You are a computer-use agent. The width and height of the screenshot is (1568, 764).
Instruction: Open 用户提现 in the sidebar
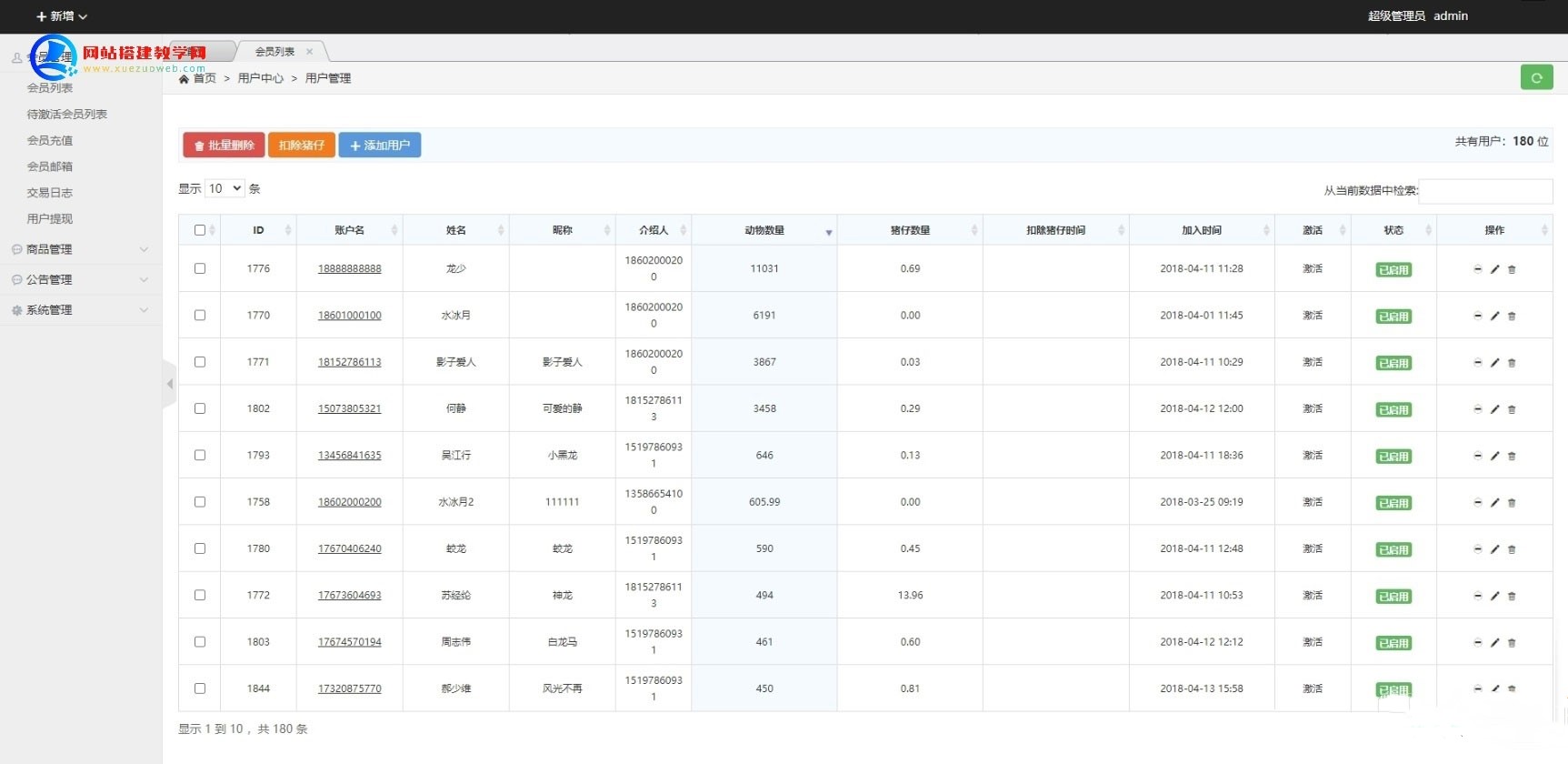(50, 219)
